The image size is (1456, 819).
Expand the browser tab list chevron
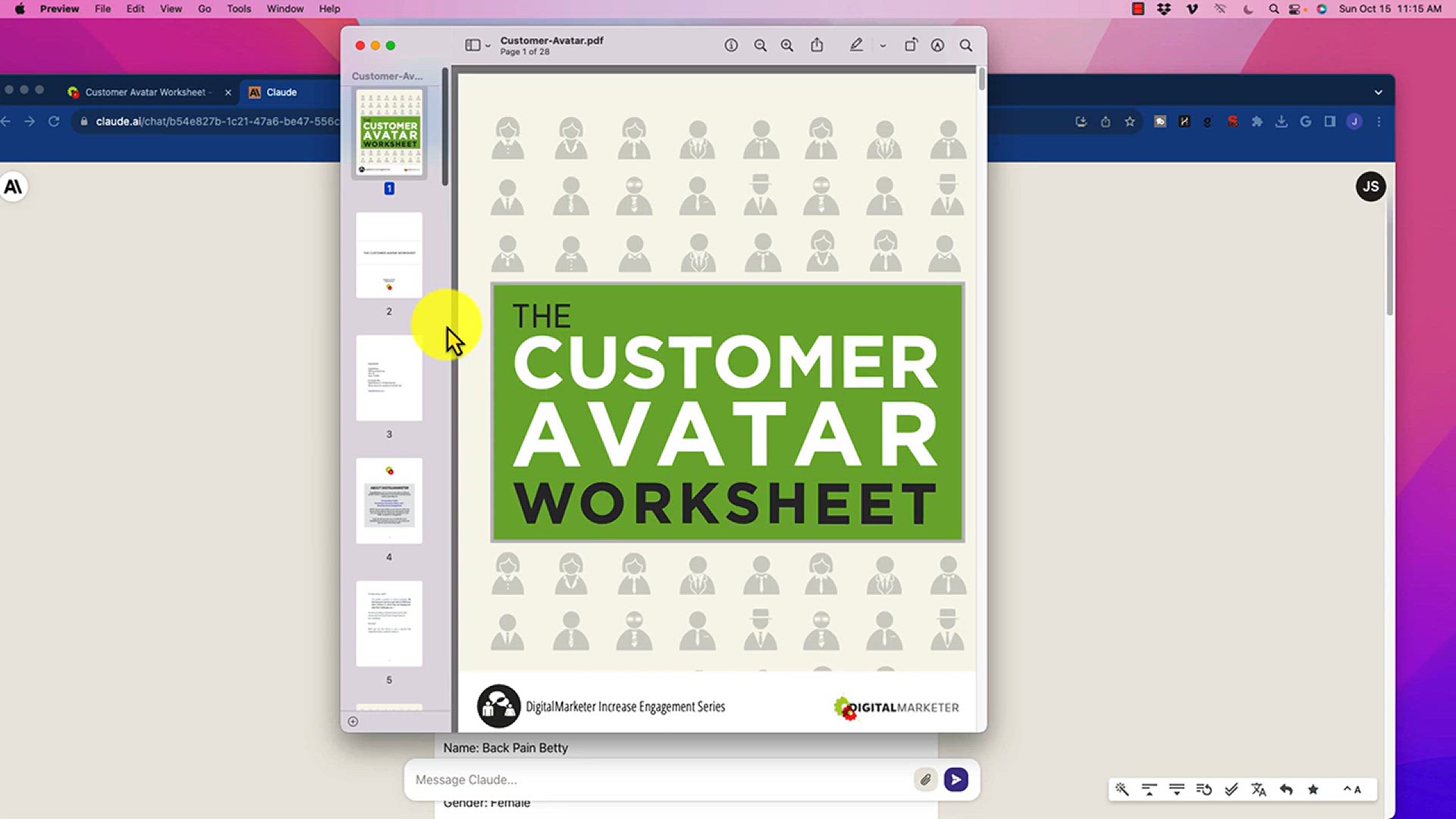click(x=1378, y=93)
